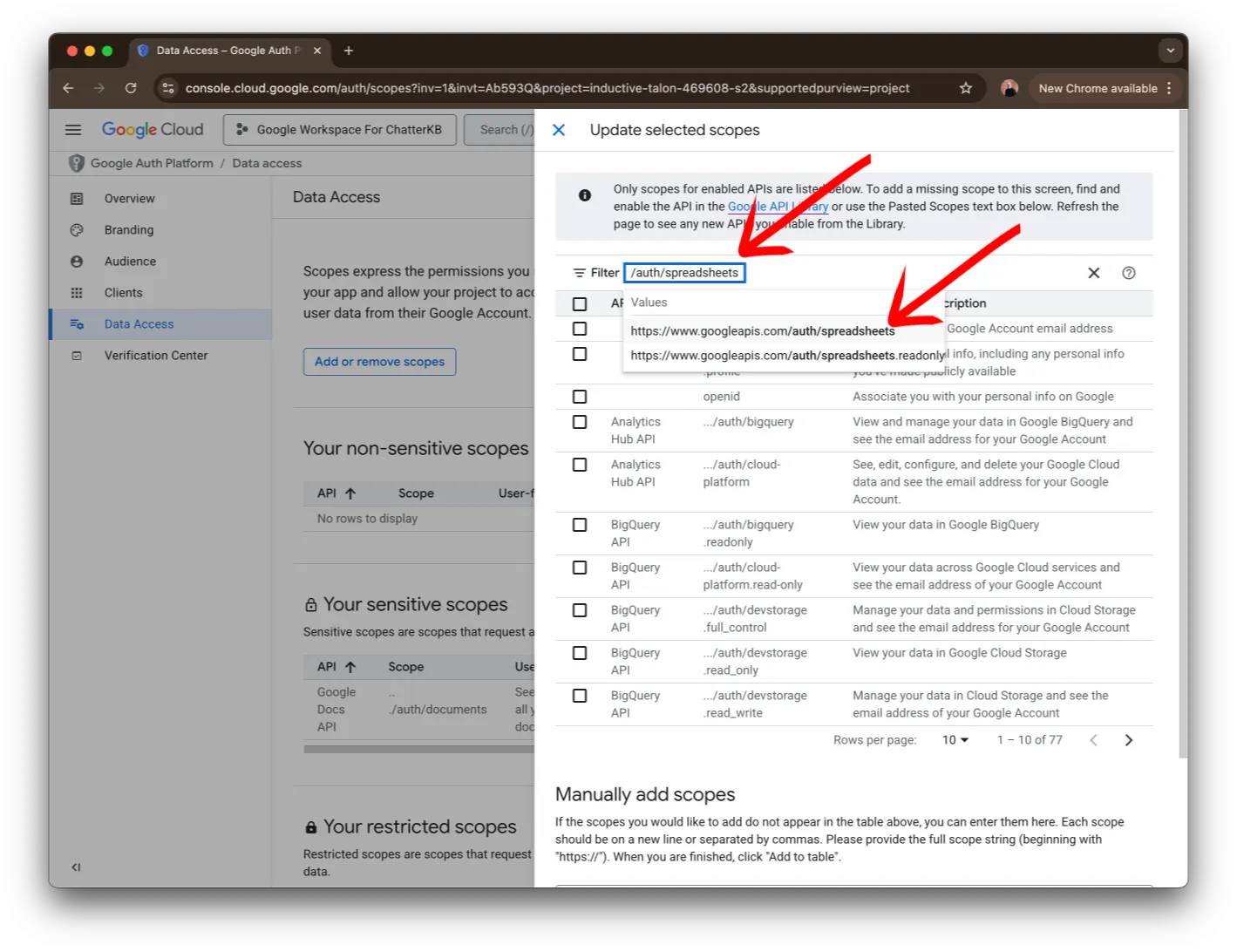Viewport: 1237px width, 952px height.
Task: Open the Data Access sidebar item
Action: click(160, 324)
